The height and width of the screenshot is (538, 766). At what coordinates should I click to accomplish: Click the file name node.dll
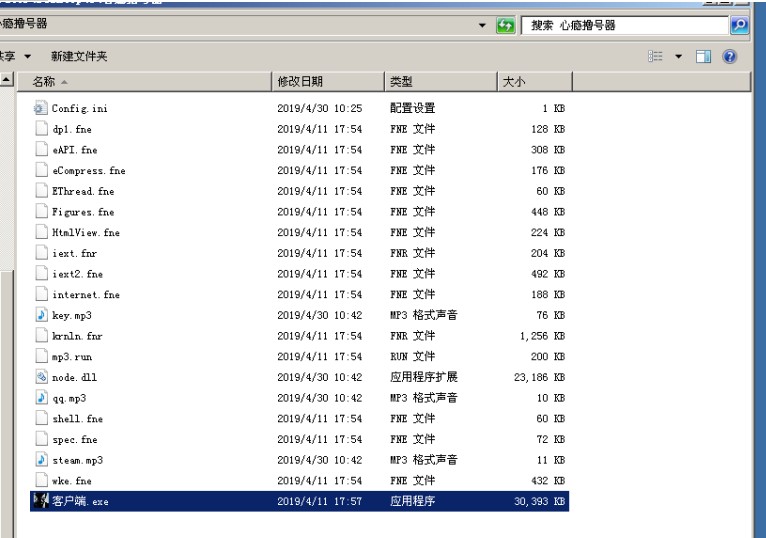coord(75,378)
